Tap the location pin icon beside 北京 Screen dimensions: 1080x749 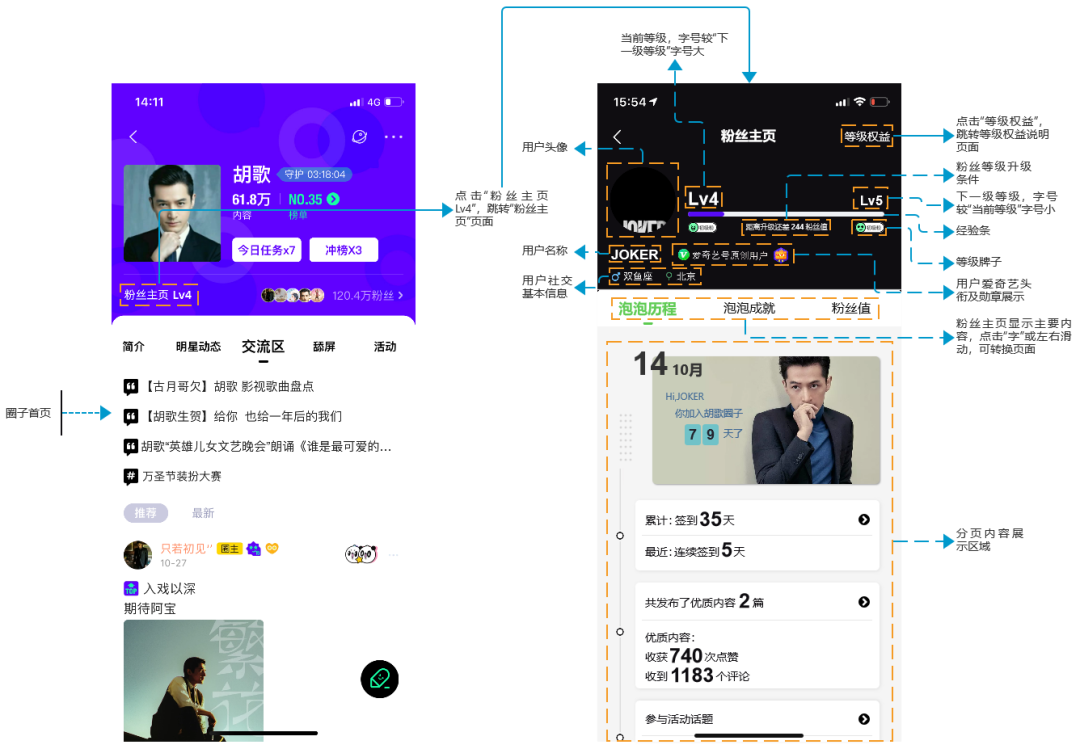[669, 276]
